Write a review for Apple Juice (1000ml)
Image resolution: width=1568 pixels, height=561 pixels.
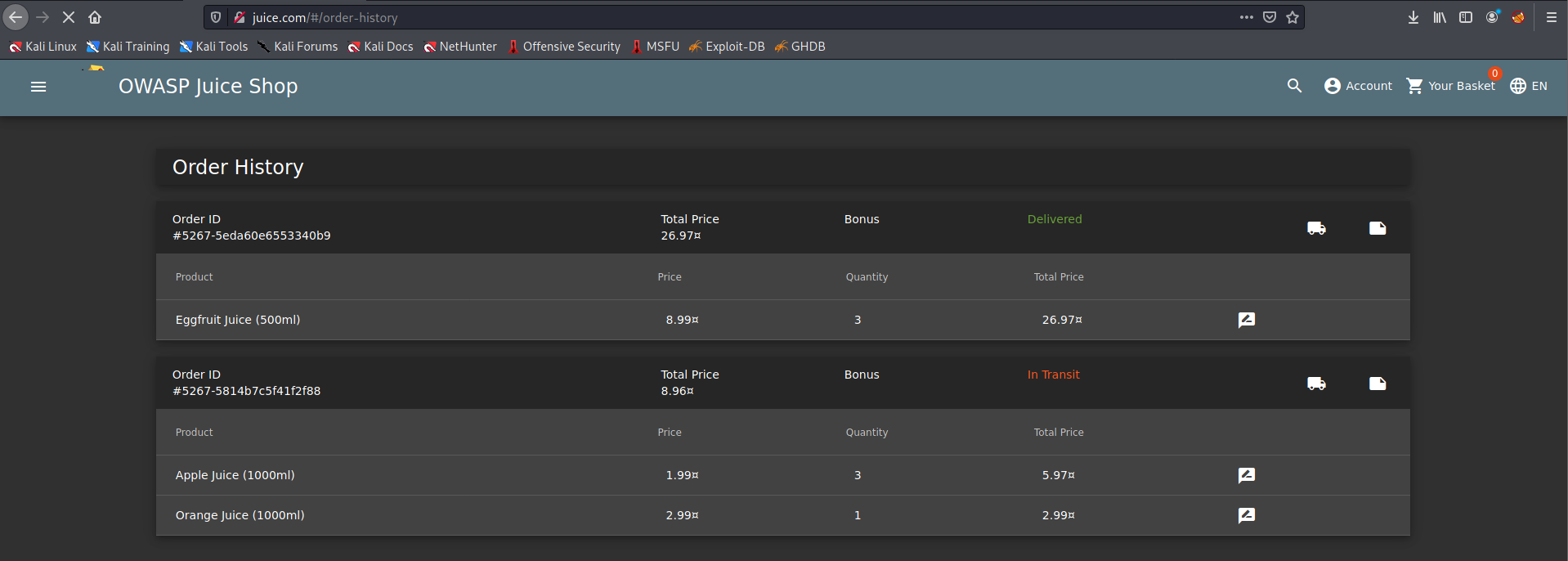click(1247, 475)
